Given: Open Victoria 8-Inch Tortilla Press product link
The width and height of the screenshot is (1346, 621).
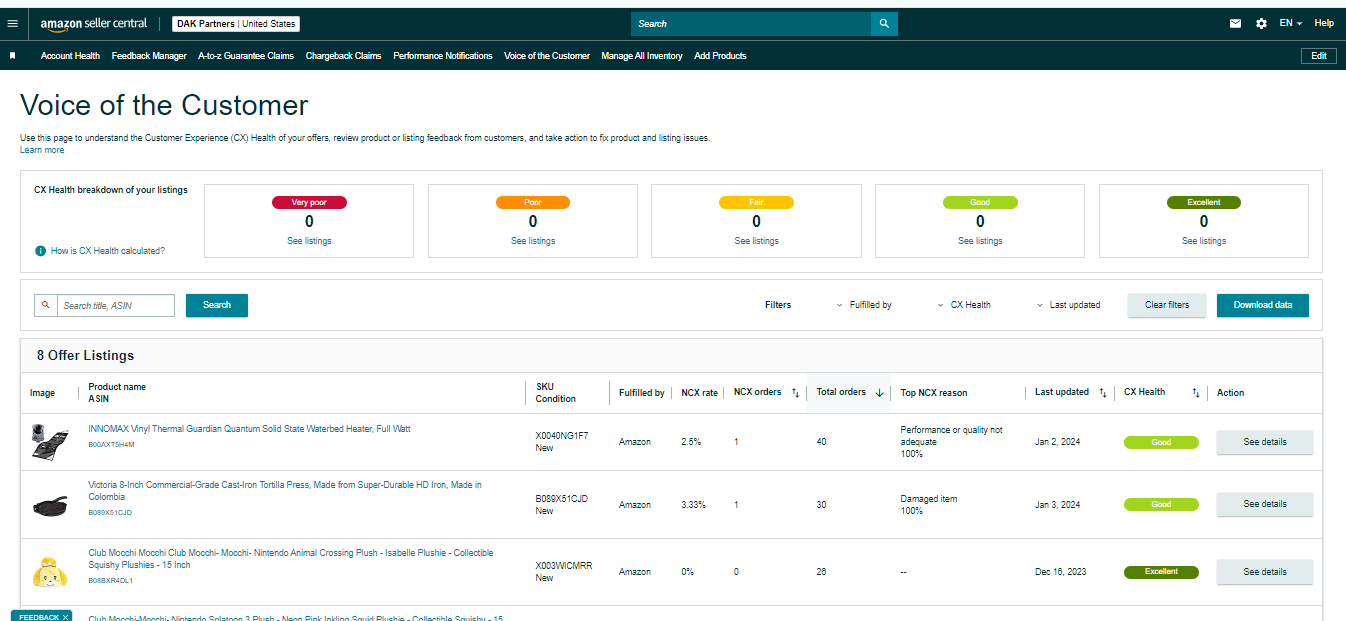Looking at the screenshot, I should click(285, 491).
